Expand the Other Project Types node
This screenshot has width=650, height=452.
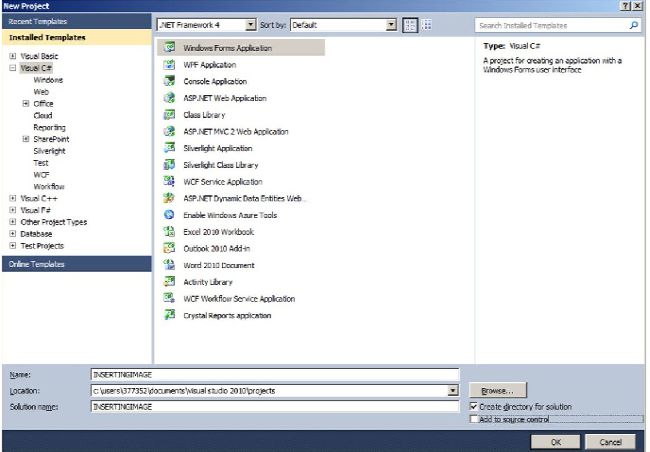pyautogui.click(x=13, y=222)
